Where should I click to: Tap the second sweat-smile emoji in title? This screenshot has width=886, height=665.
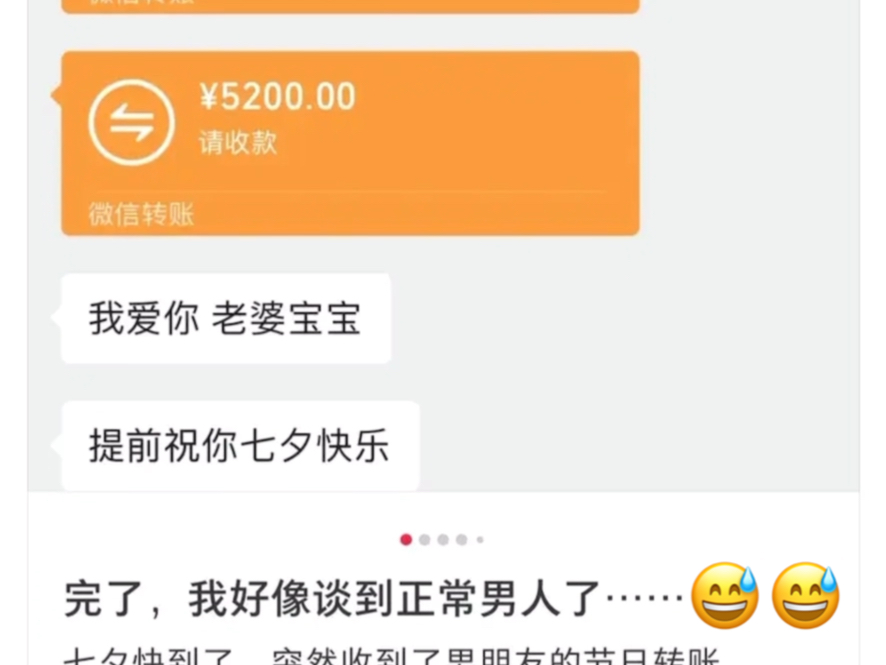805,596
